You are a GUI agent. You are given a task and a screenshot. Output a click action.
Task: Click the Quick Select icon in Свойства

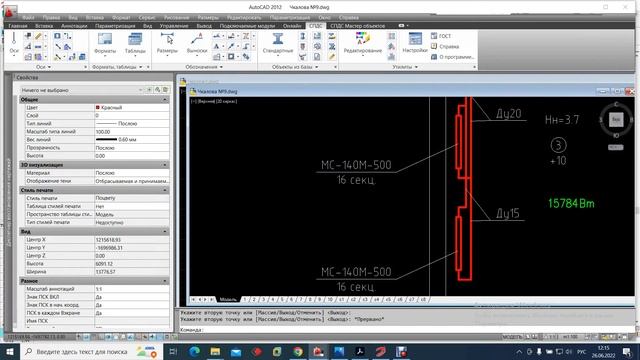click(165, 89)
